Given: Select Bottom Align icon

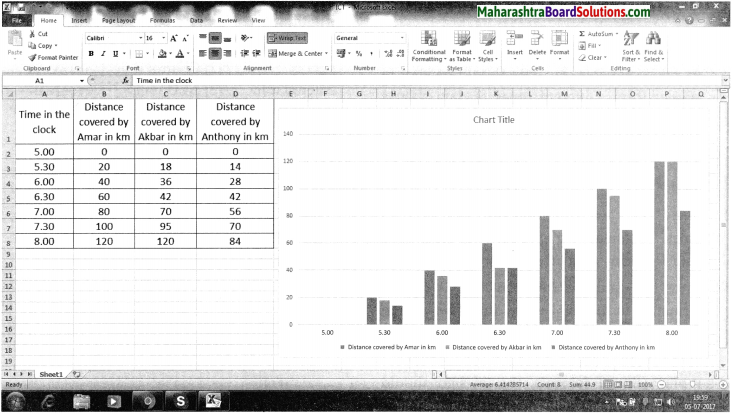Looking at the screenshot, I should (x=227, y=38).
